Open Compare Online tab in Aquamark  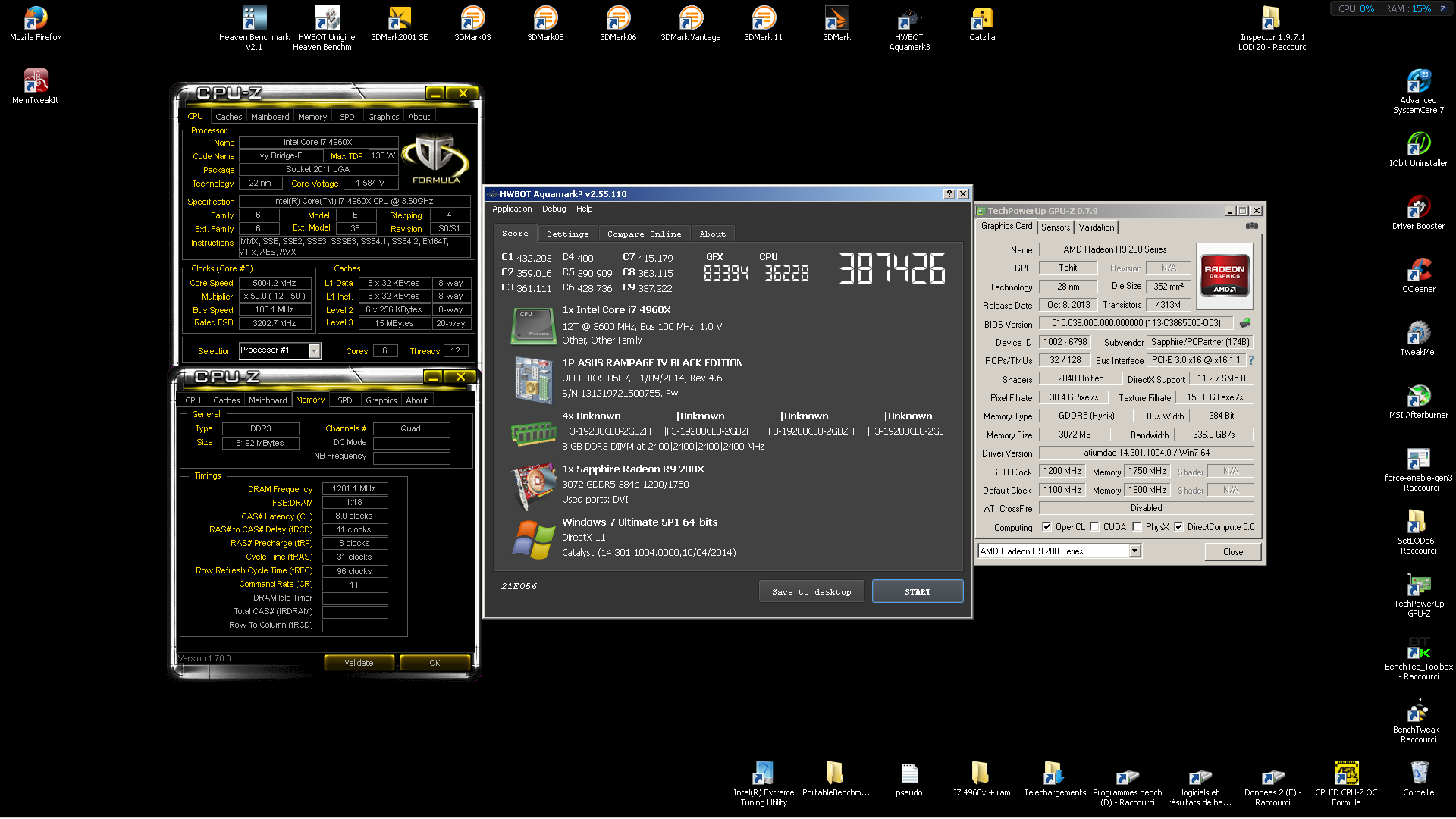click(x=644, y=234)
